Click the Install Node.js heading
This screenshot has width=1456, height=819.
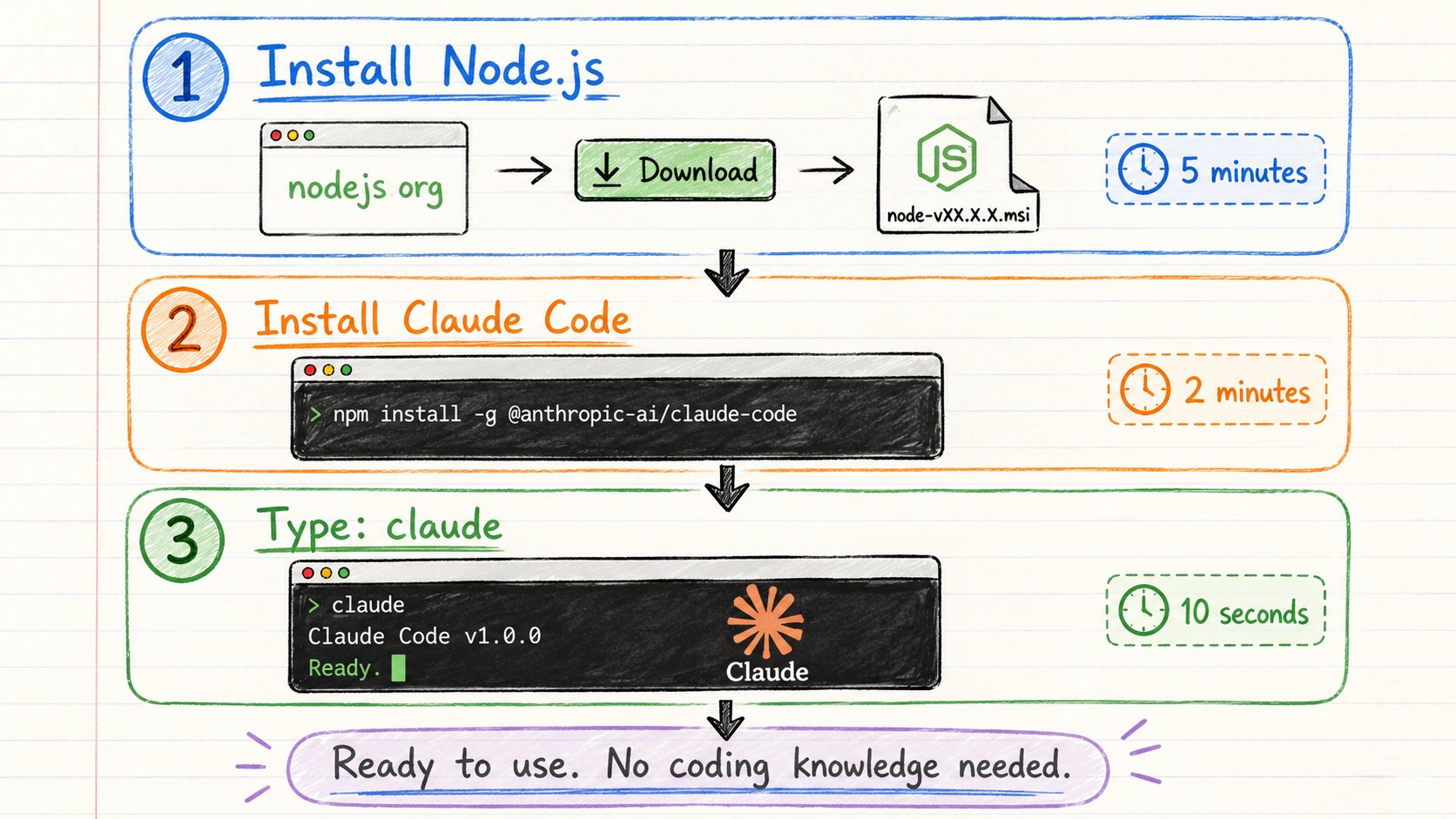[431, 68]
